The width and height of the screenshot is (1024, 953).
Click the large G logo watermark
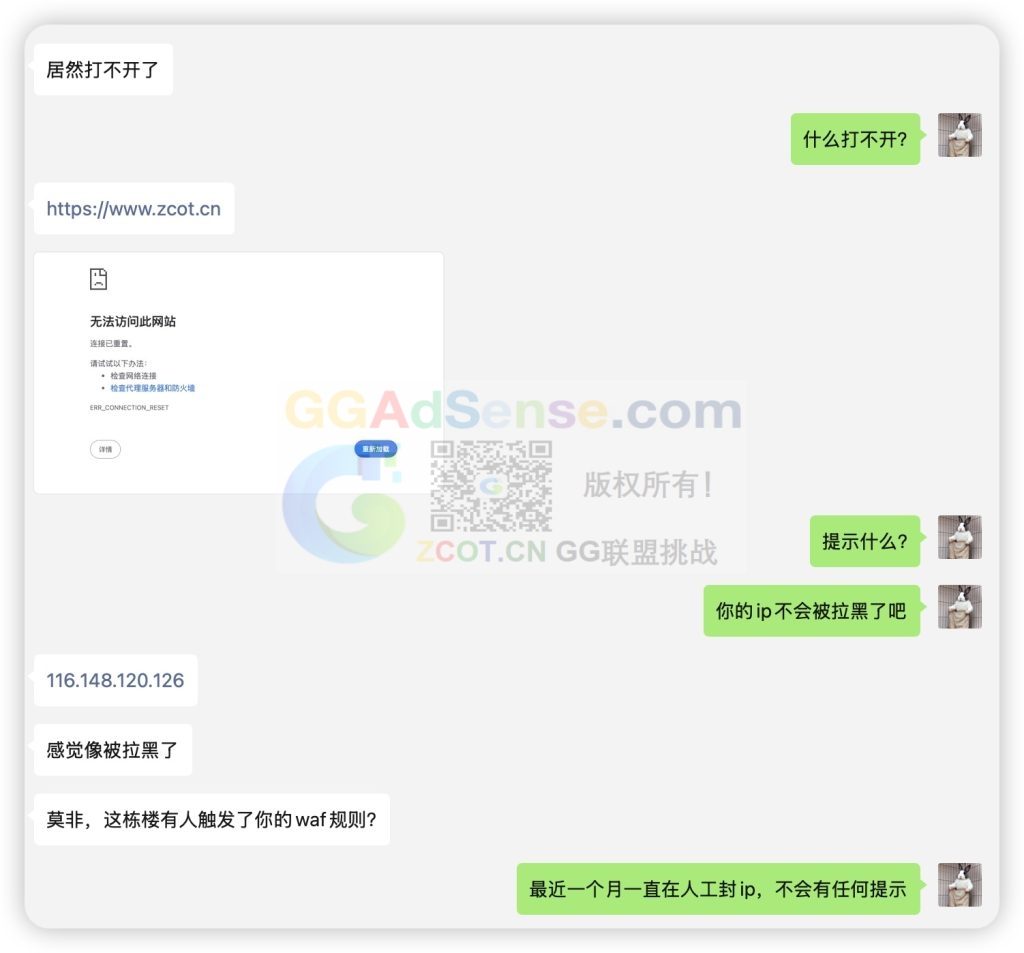pos(340,505)
